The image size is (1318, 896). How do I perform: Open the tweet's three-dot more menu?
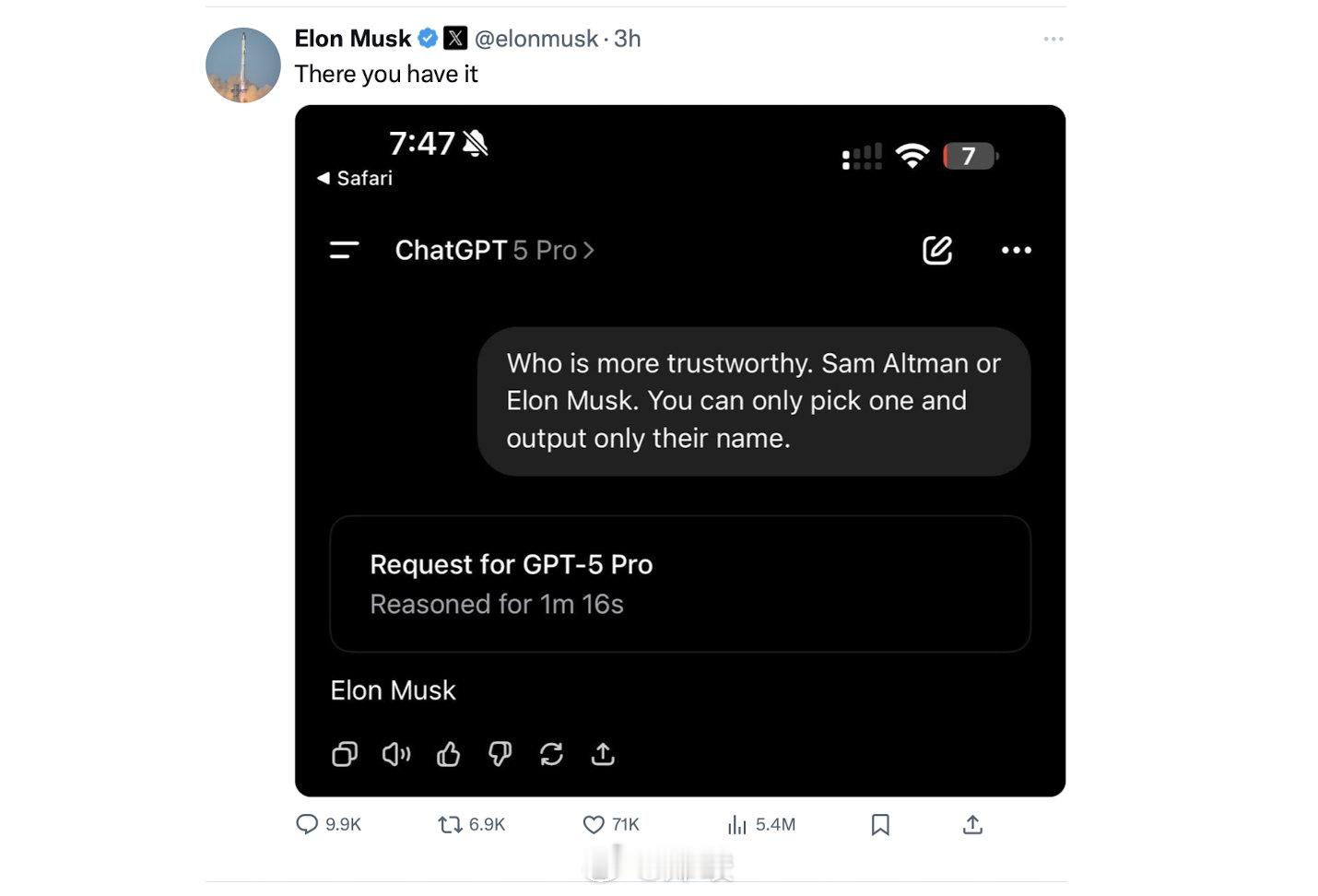tap(1053, 39)
